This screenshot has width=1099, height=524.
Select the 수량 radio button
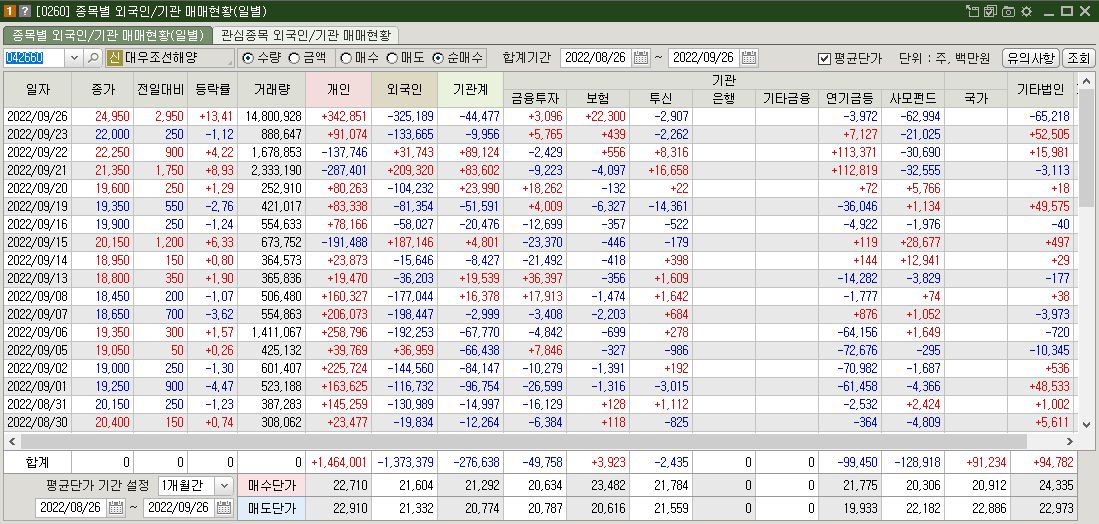(248, 58)
